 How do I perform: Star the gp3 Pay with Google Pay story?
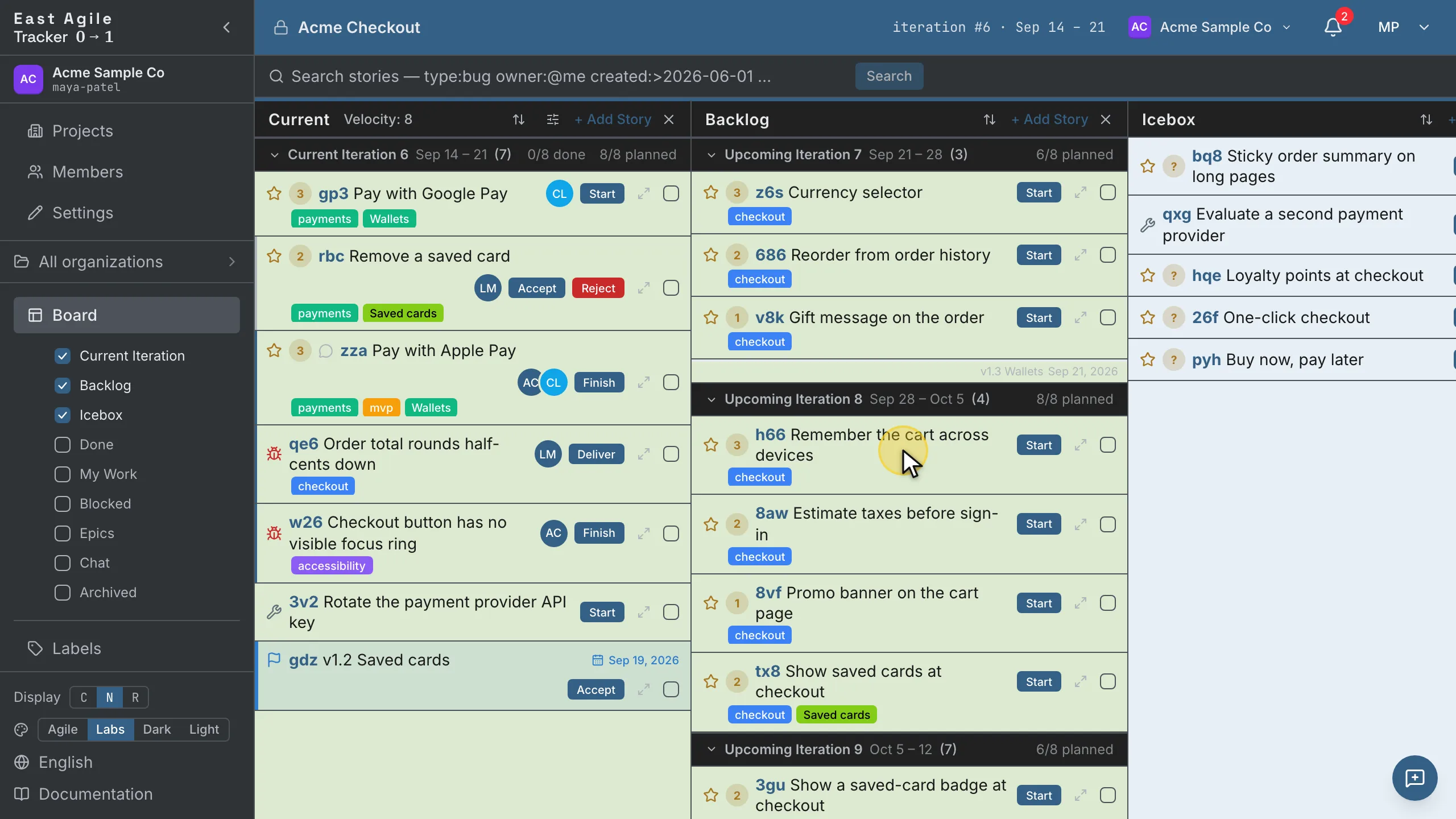[x=274, y=193]
